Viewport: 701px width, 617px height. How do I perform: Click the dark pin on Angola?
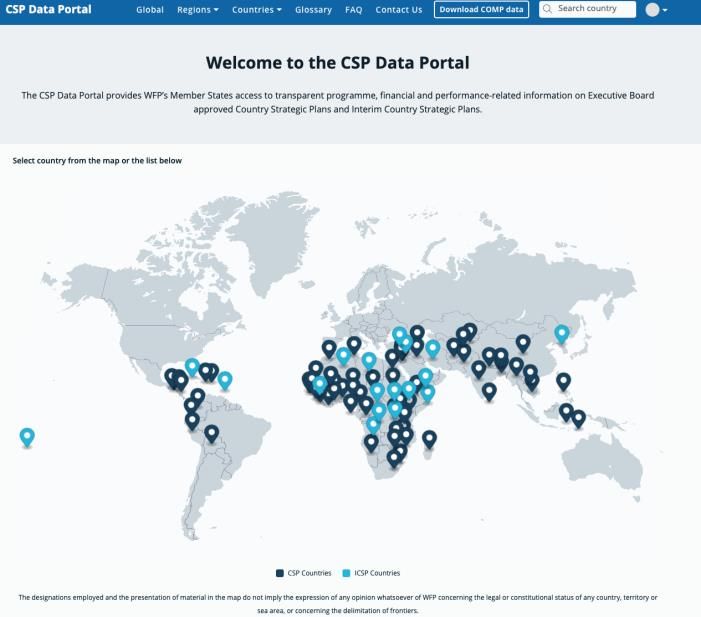pyautogui.click(x=371, y=443)
